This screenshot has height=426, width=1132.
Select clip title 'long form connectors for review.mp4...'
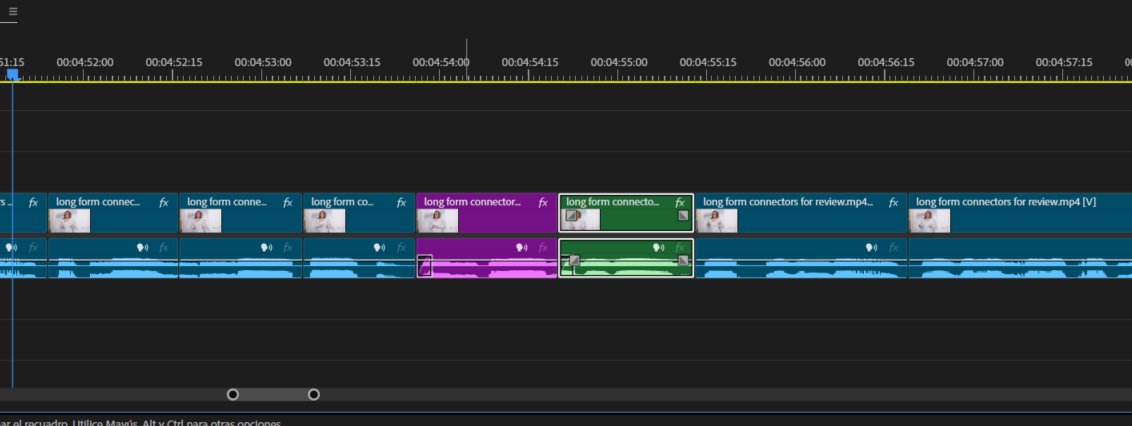tap(788, 202)
